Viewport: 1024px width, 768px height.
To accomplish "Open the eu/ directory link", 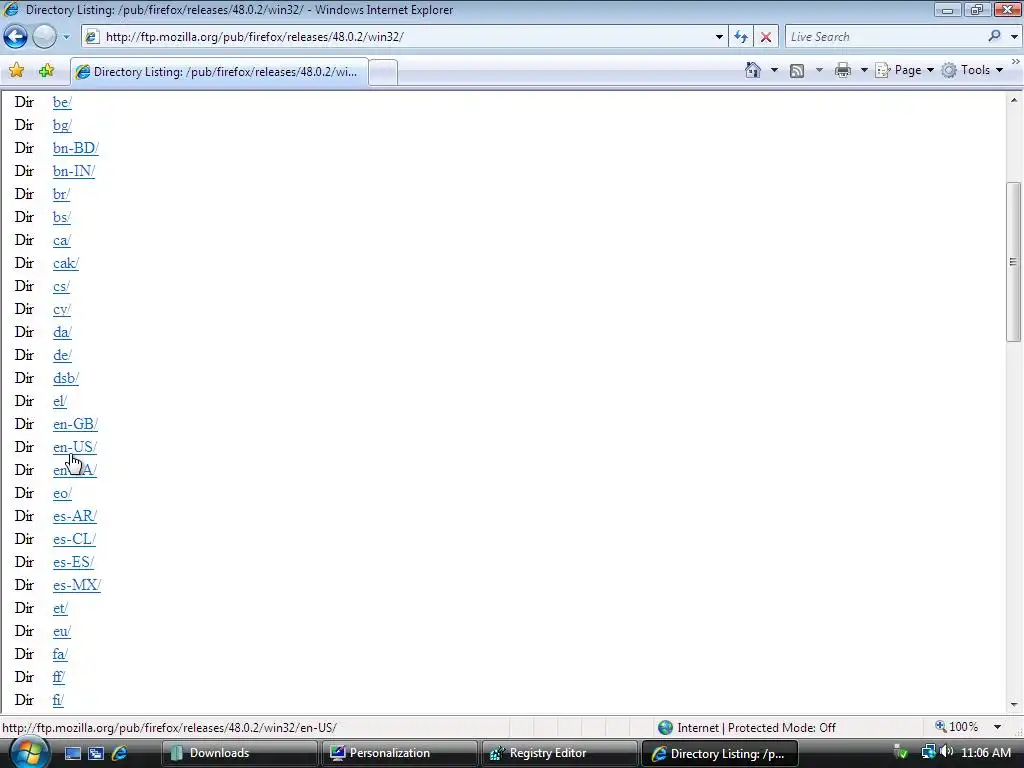I will (x=61, y=631).
